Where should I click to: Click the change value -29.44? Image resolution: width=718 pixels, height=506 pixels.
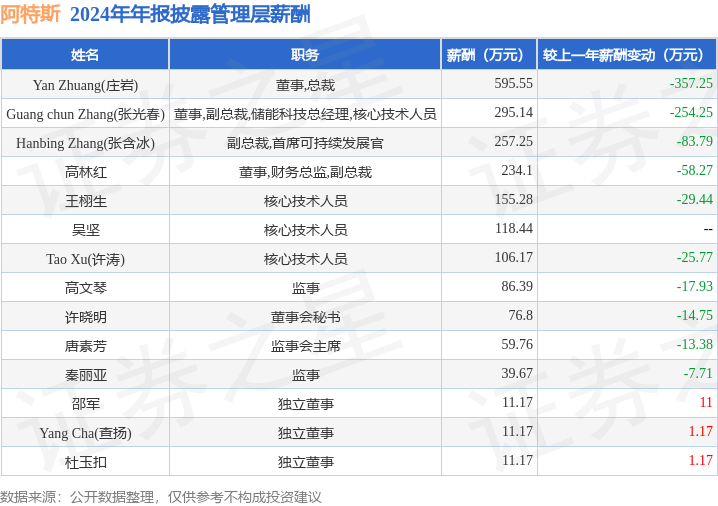coord(695,199)
